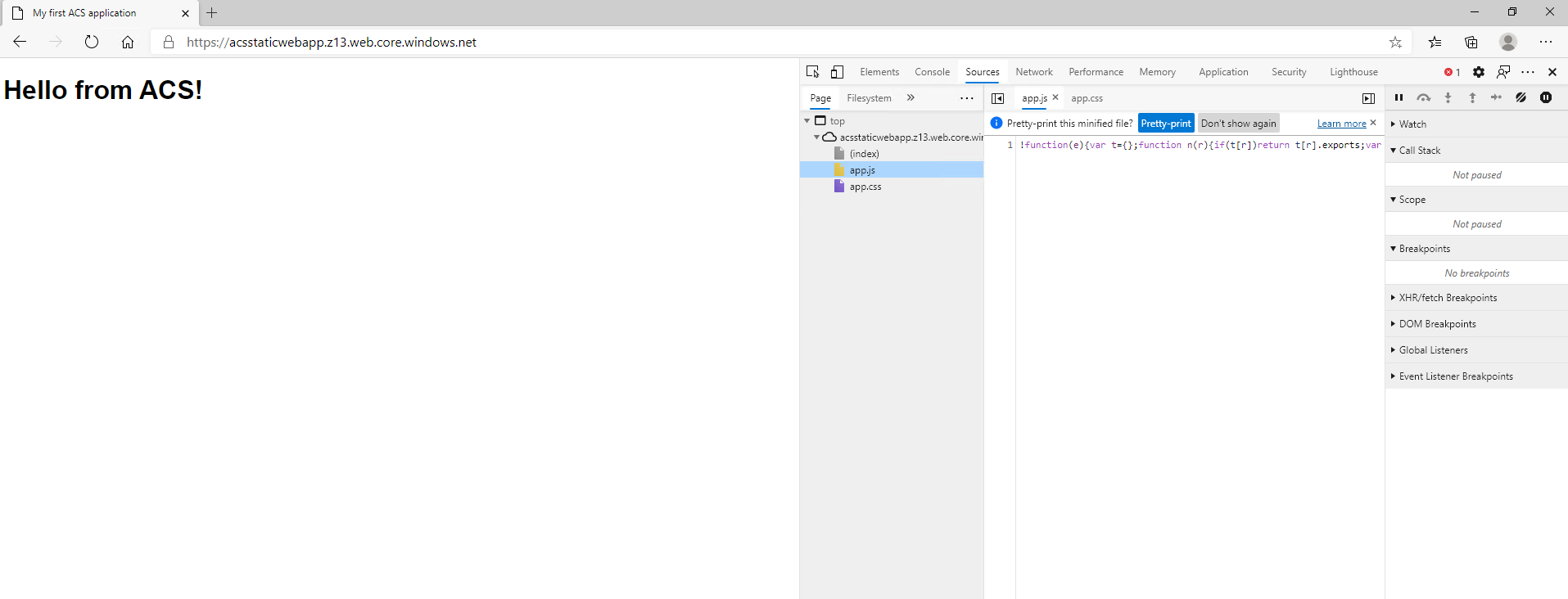Open browser Collections
Screen dimensions: 1568x599
1471,42
